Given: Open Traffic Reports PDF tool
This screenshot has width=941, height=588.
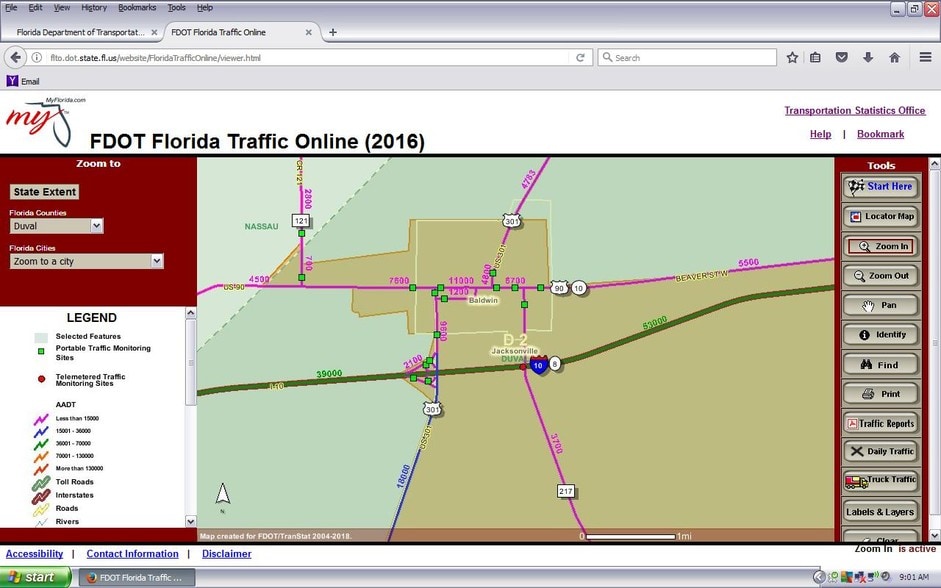Looking at the screenshot, I should (x=881, y=424).
